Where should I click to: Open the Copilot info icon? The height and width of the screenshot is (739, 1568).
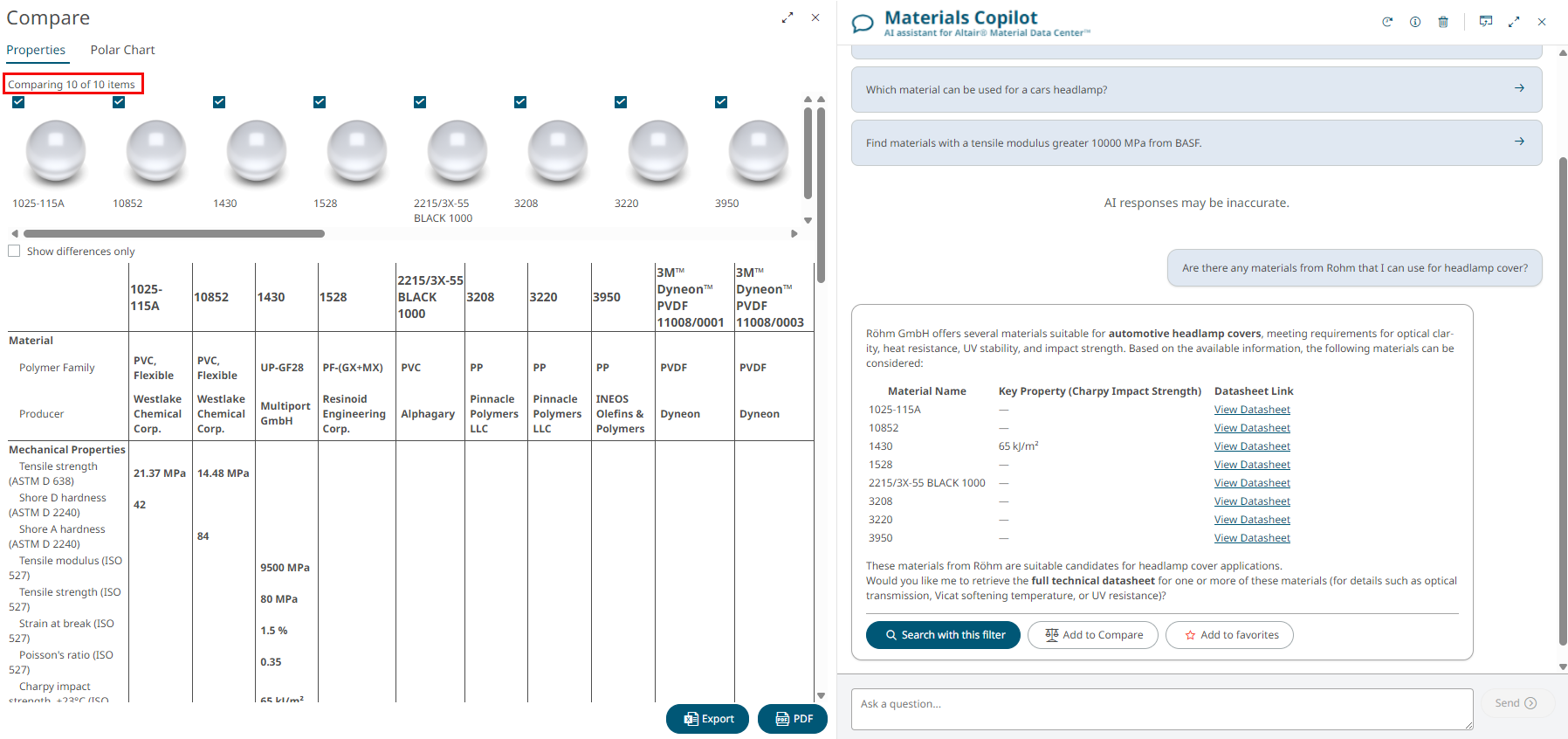[x=1415, y=22]
